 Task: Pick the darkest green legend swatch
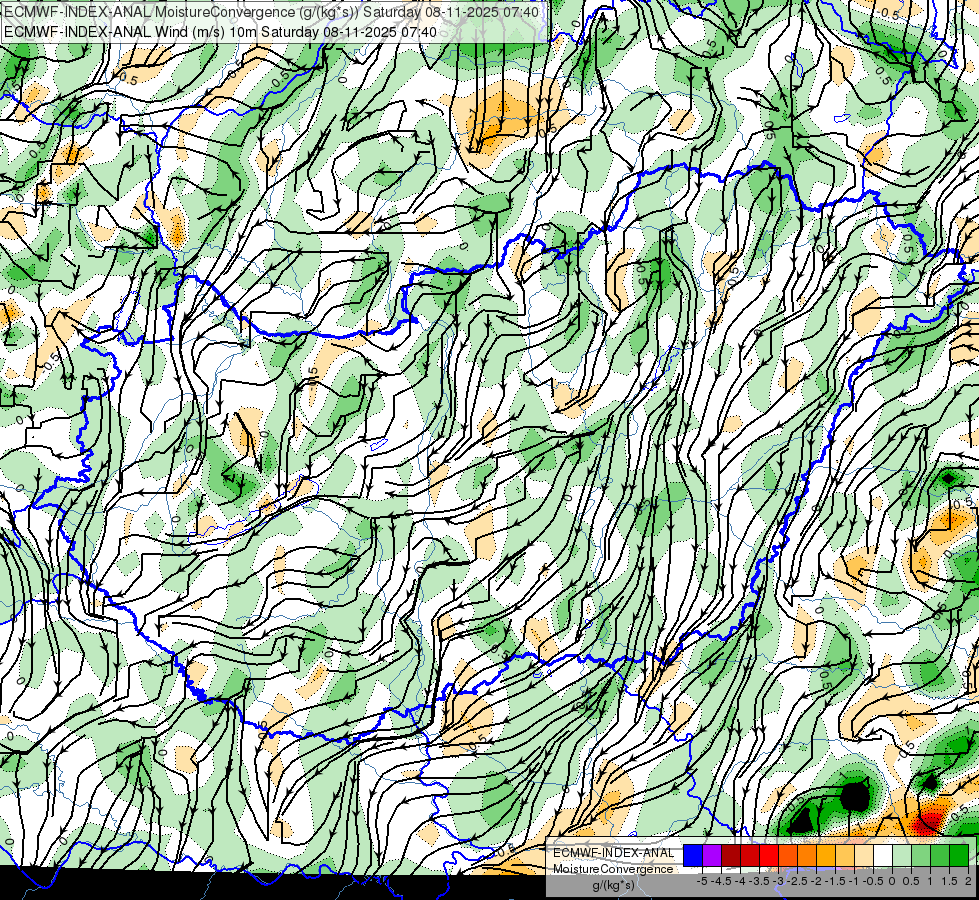click(959, 856)
